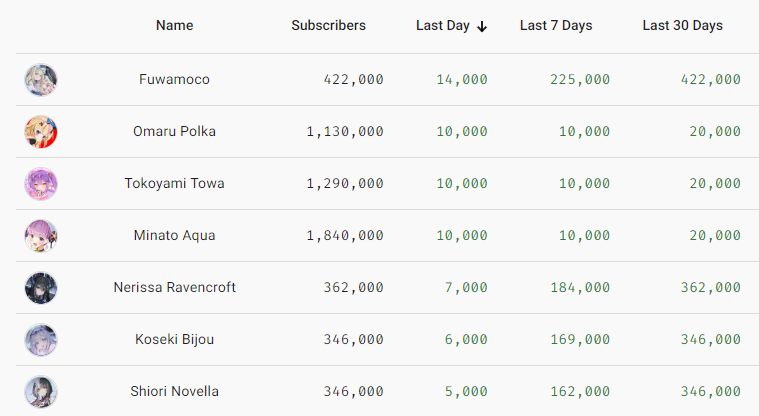Sort table by Subscribers column
The image size is (759, 416).
point(328,26)
